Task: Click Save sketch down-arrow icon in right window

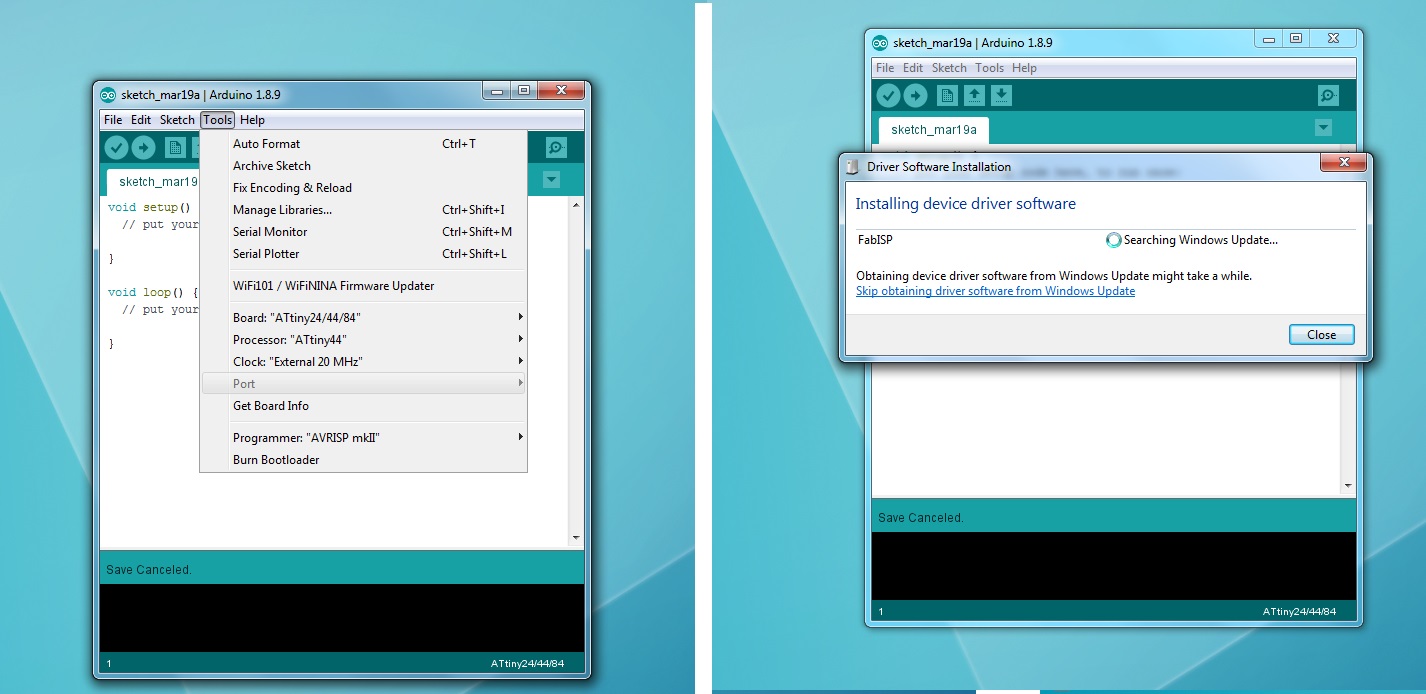Action: click(1001, 95)
